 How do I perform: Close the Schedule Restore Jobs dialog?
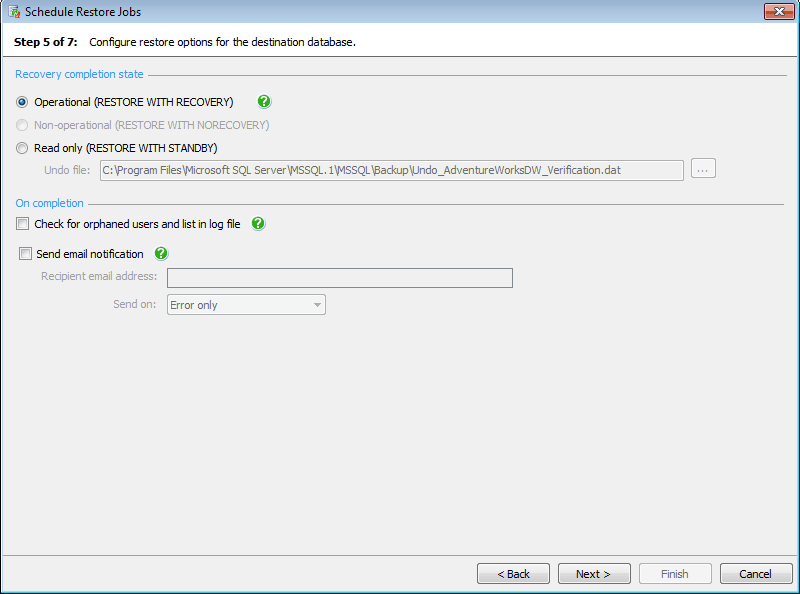(x=777, y=11)
